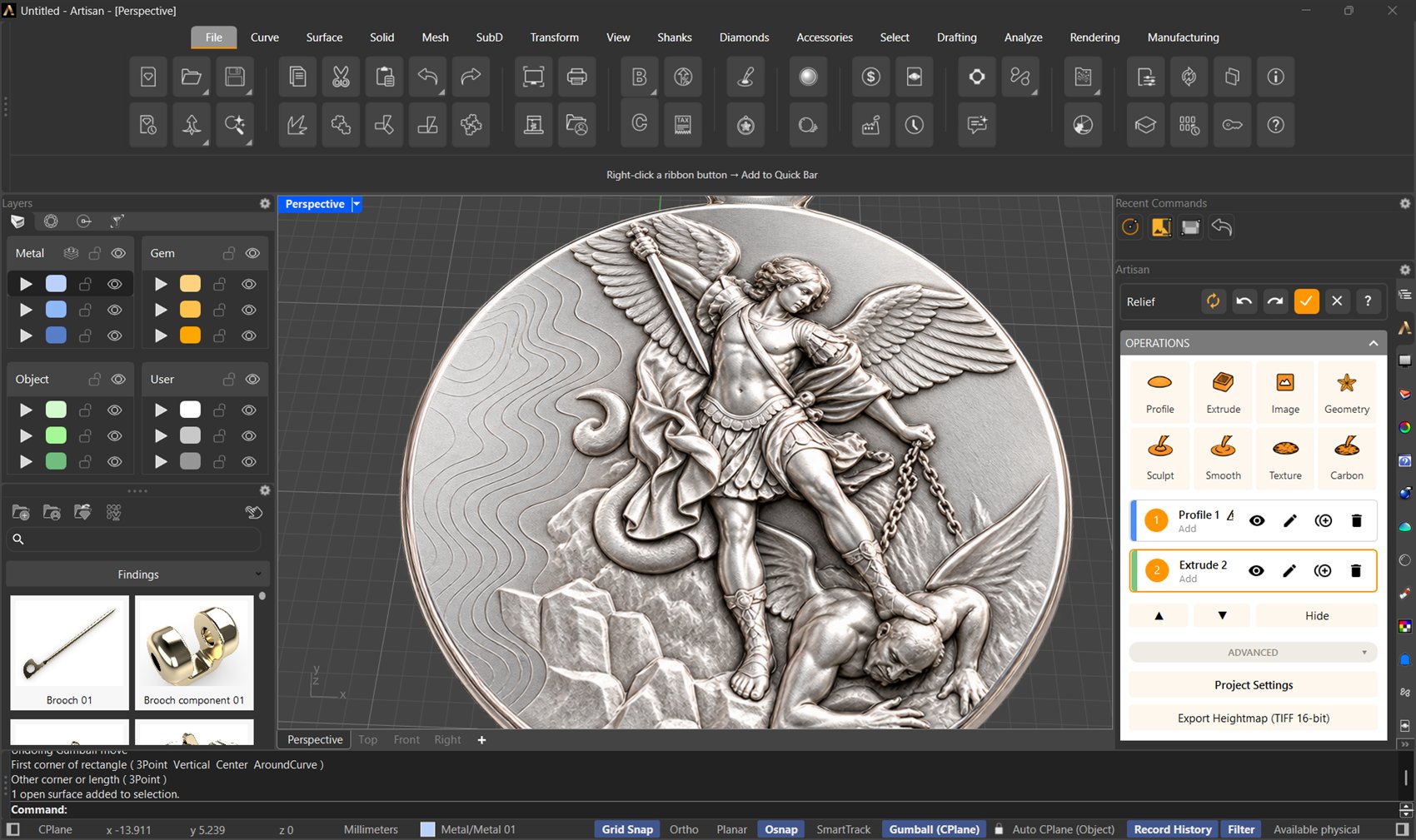Select the Carbon operation tool

(x=1347, y=458)
